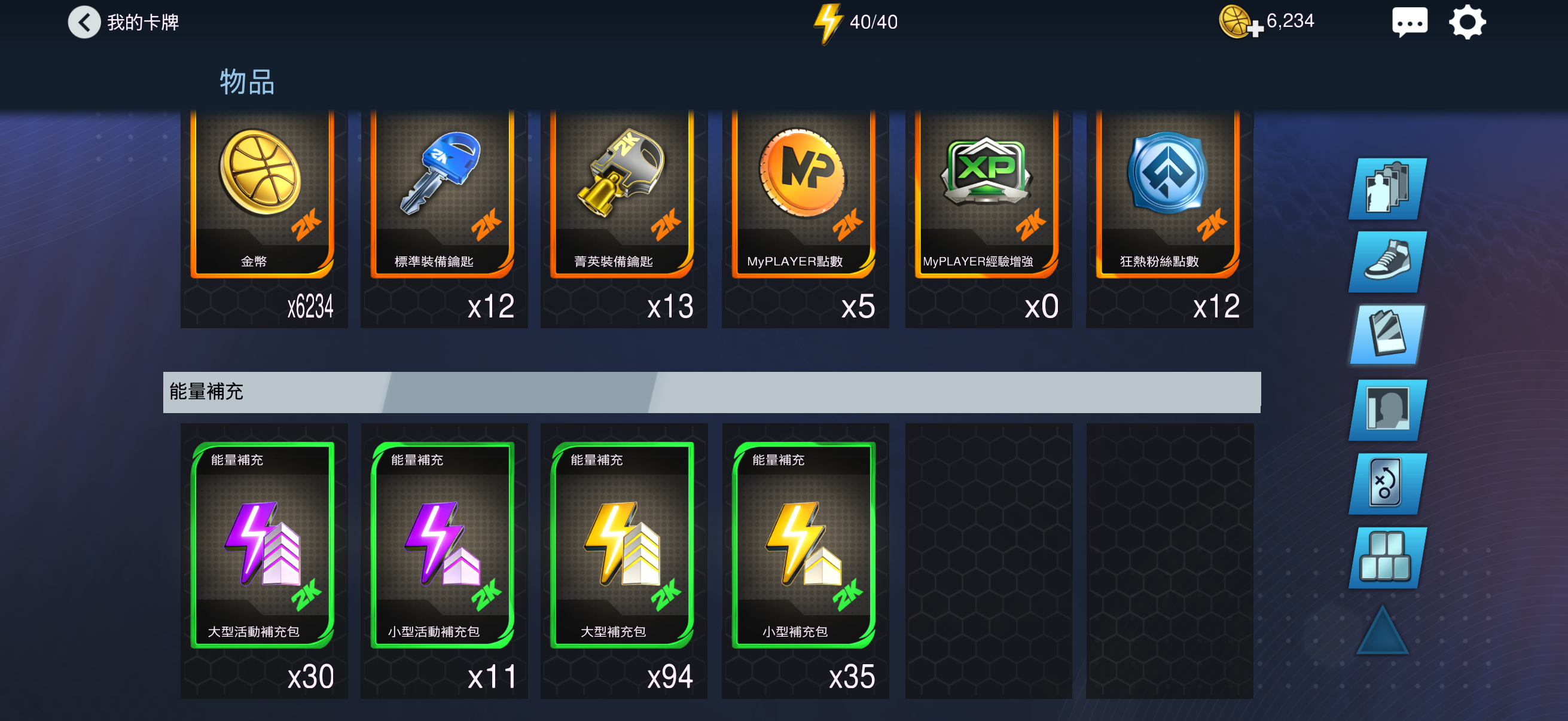Screen dimensions: 1568x721
Task: Go back using the 我的卡牌 arrow
Action: click(x=84, y=23)
